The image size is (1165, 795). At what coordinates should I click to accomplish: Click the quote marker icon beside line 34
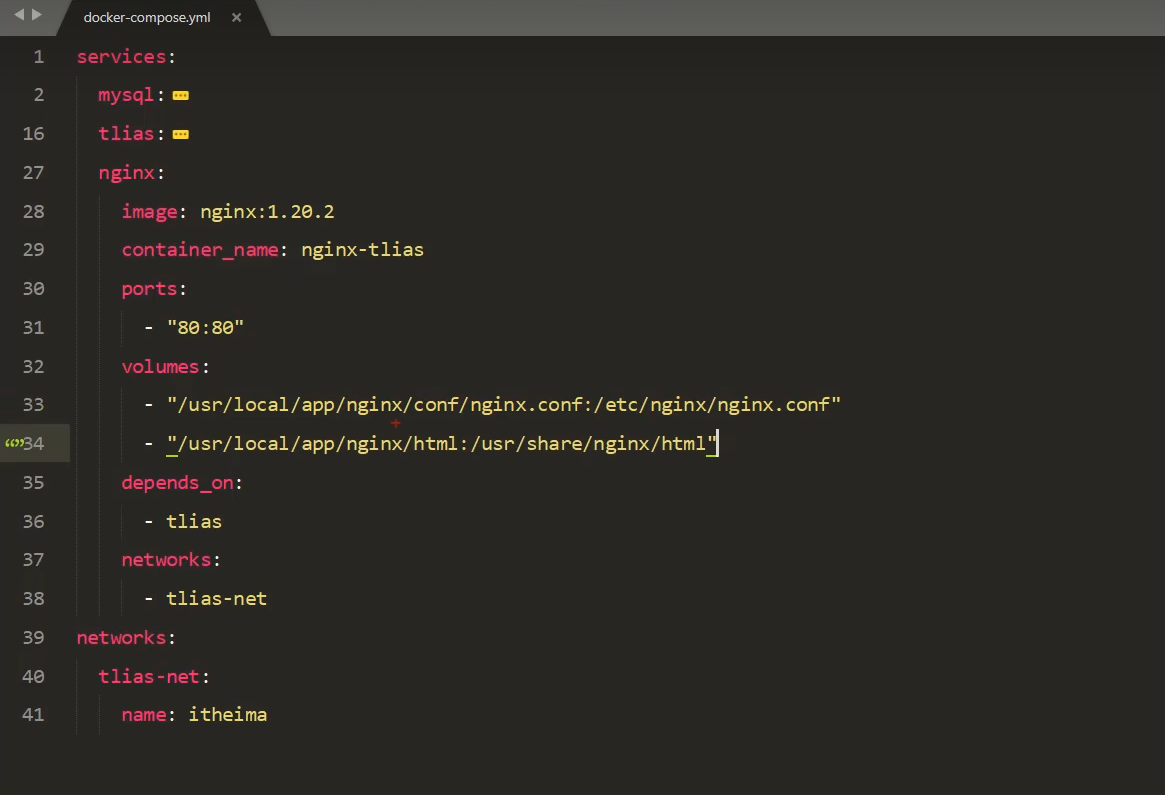(x=13, y=444)
